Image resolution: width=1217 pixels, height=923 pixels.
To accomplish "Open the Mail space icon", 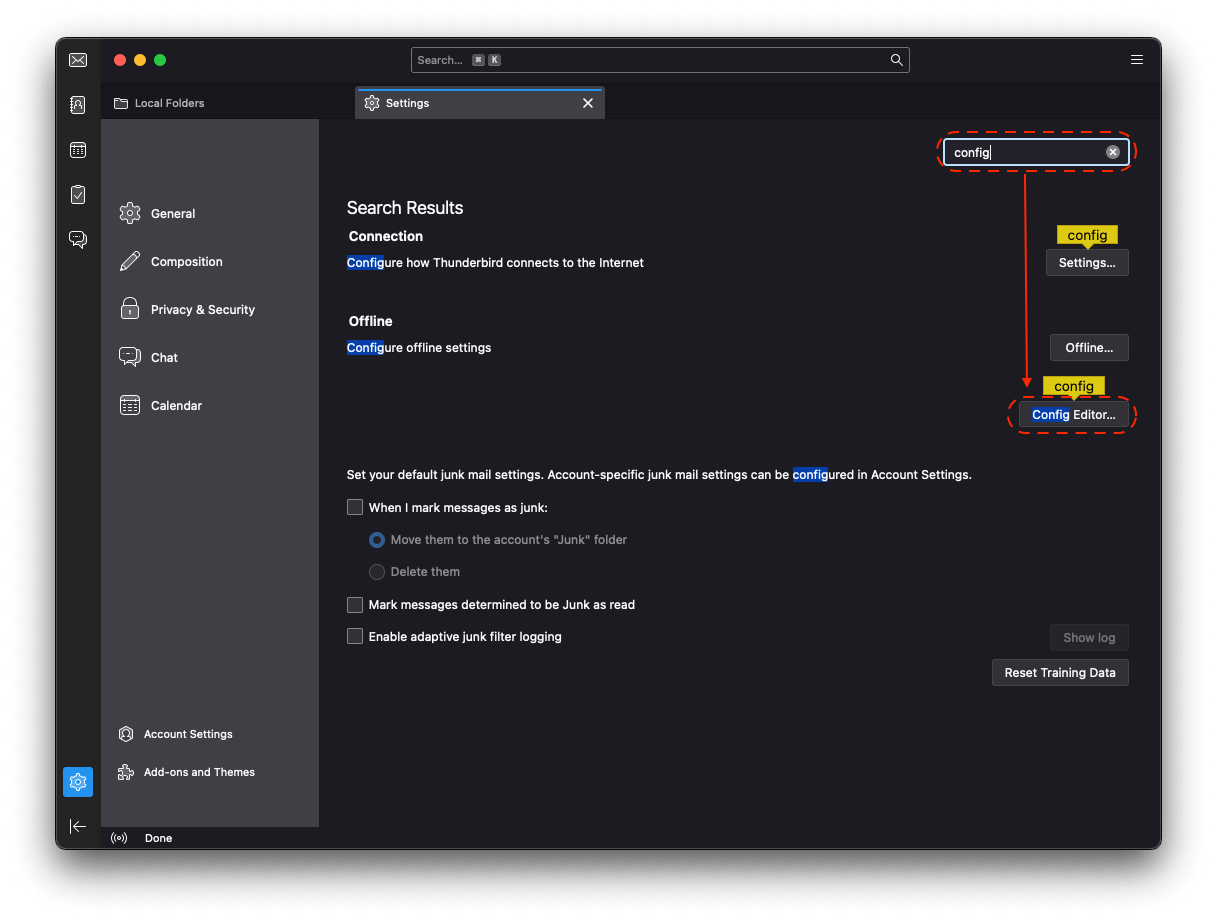I will coord(78,60).
